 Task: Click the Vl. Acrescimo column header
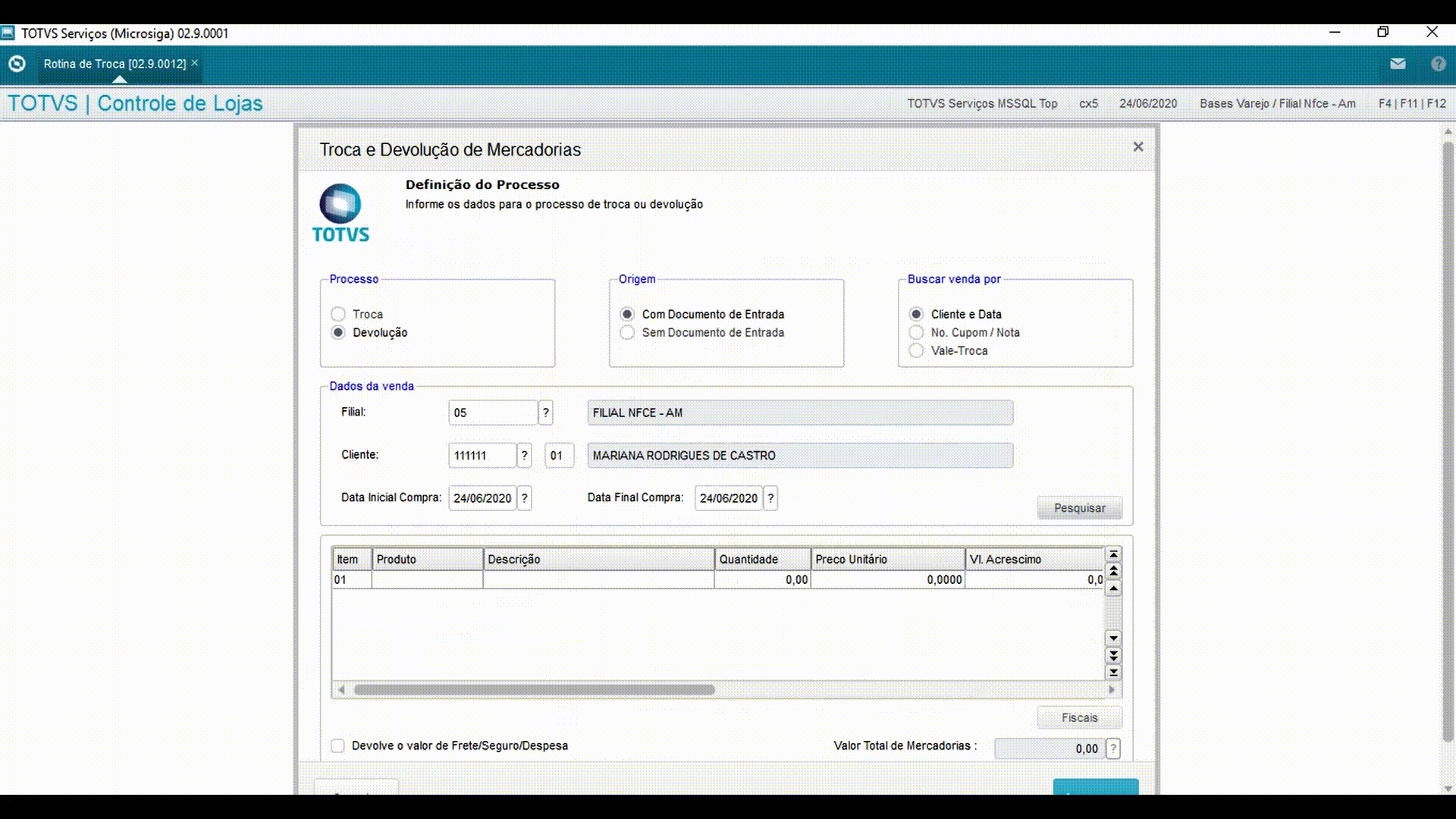click(1035, 559)
